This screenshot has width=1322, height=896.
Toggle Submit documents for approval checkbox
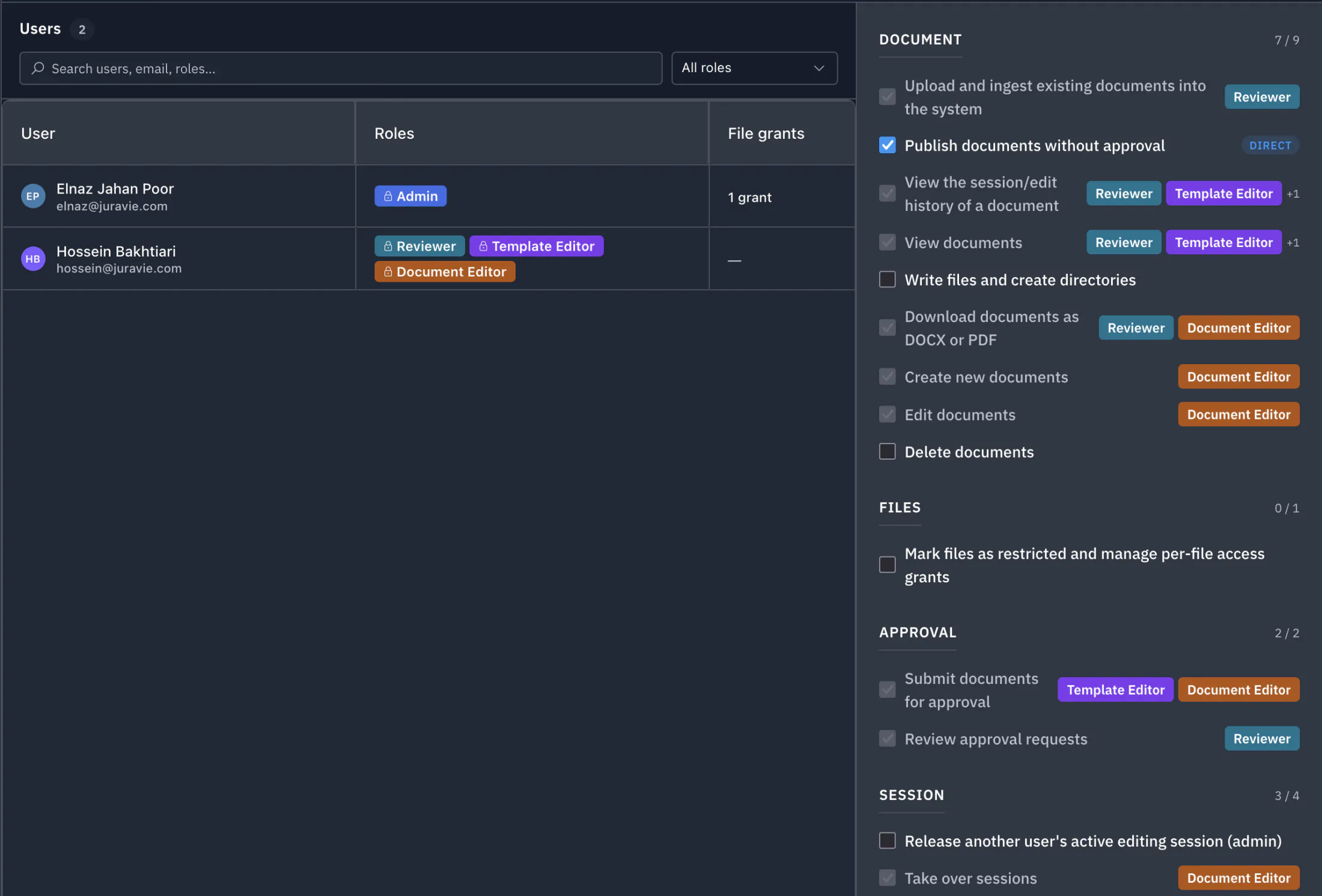(888, 689)
